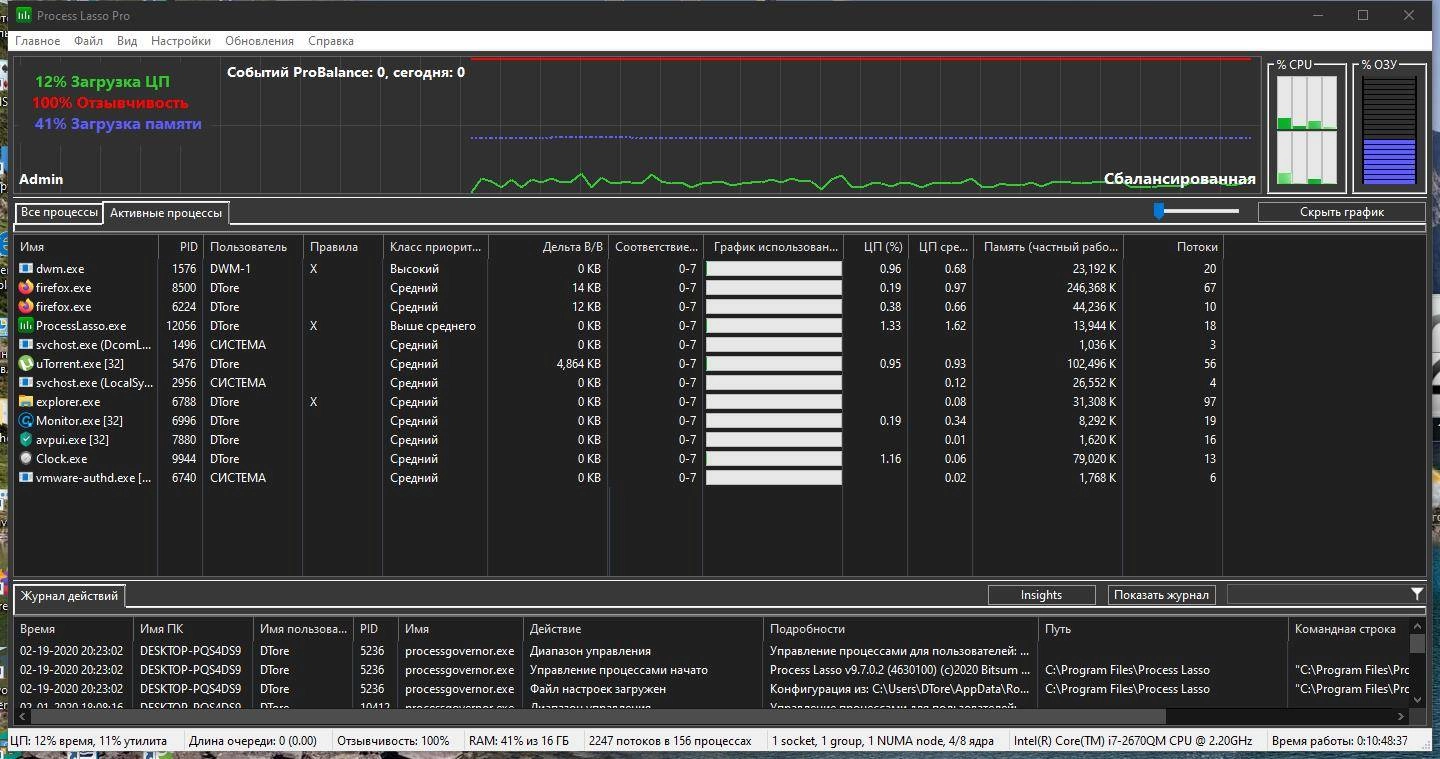Sort by Пользователь column header
The height and width of the screenshot is (759, 1440).
tap(253, 246)
